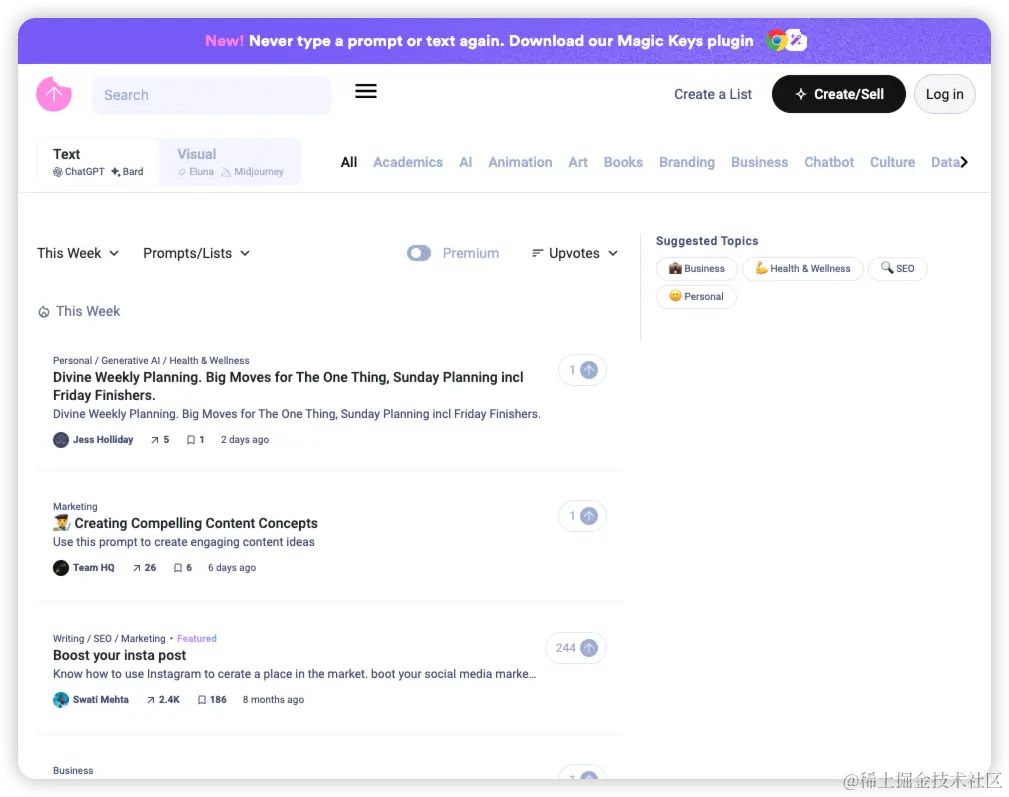
Task: Select the SEO suggested topic chip
Action: [x=898, y=268]
